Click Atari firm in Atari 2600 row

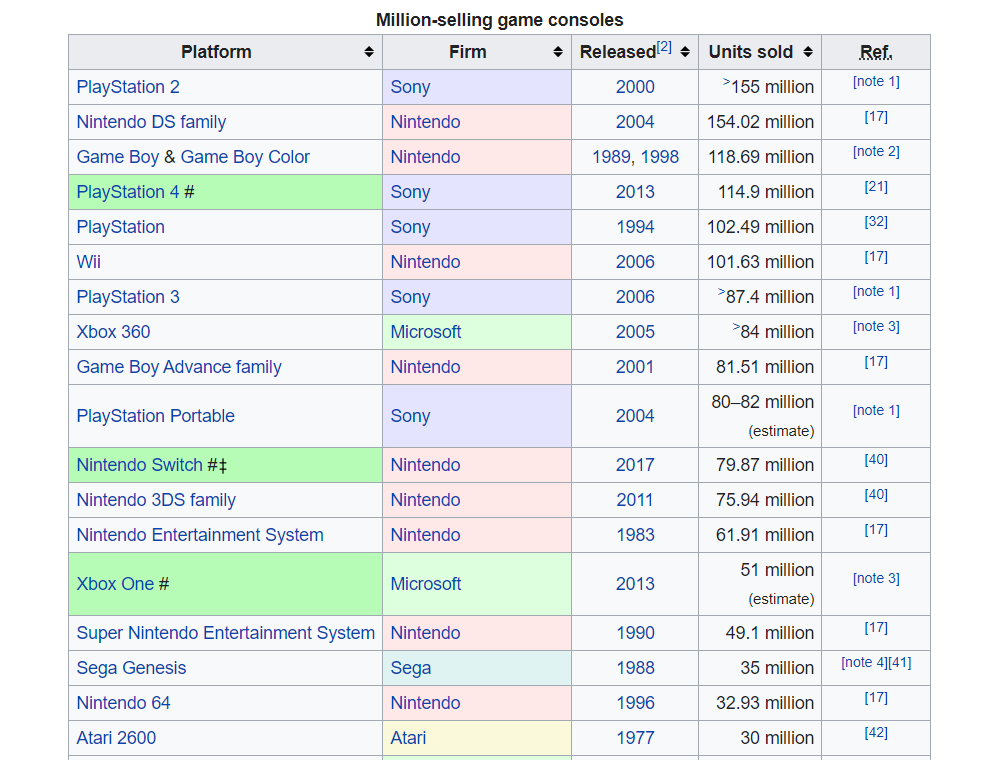point(408,738)
